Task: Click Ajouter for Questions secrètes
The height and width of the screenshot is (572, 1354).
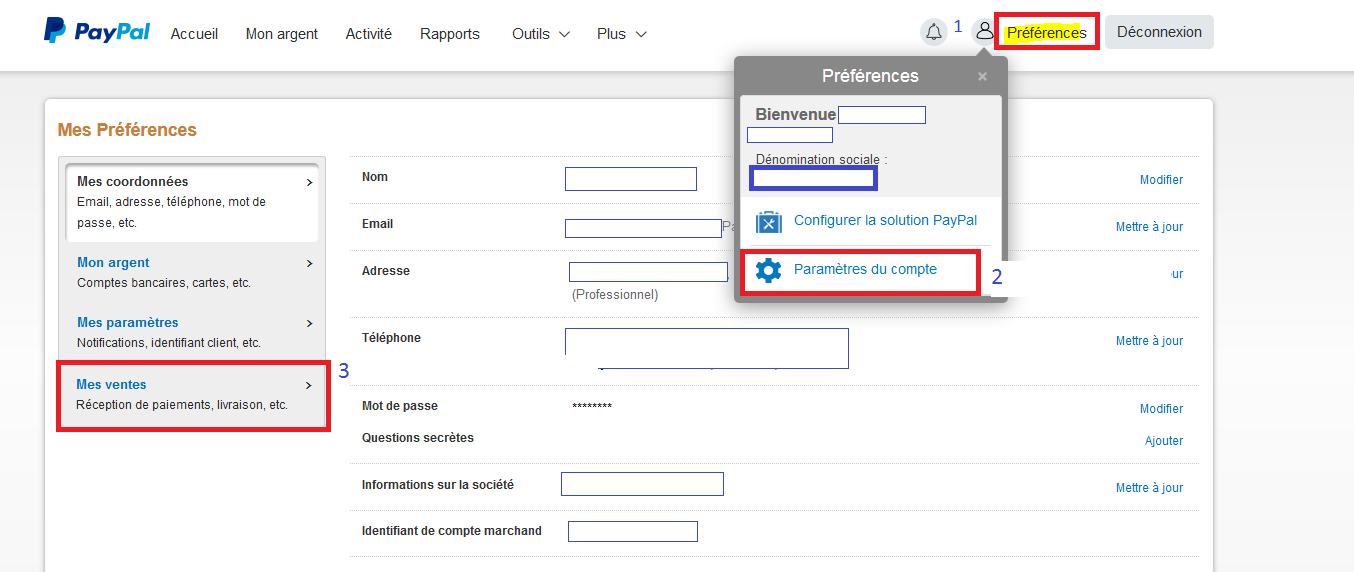Action: pos(1163,441)
